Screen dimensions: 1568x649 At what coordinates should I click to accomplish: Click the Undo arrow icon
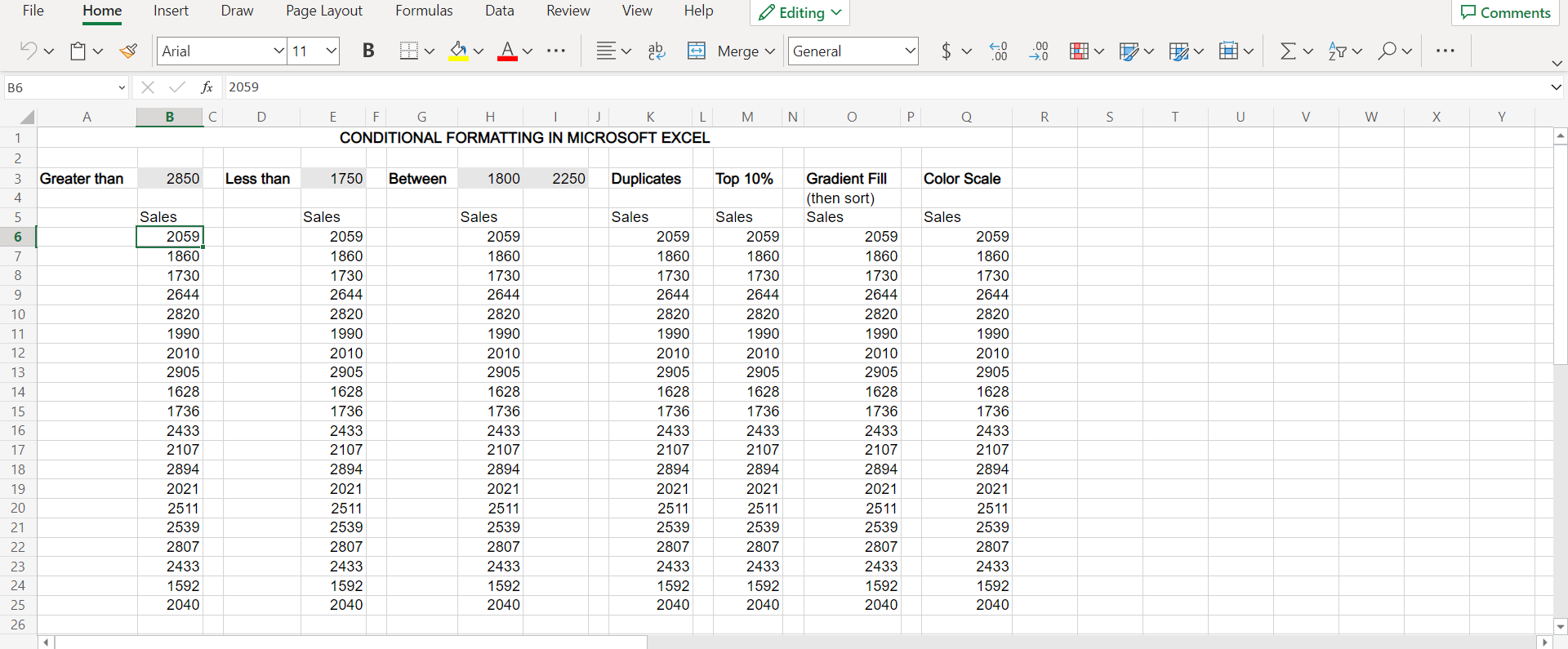28,51
